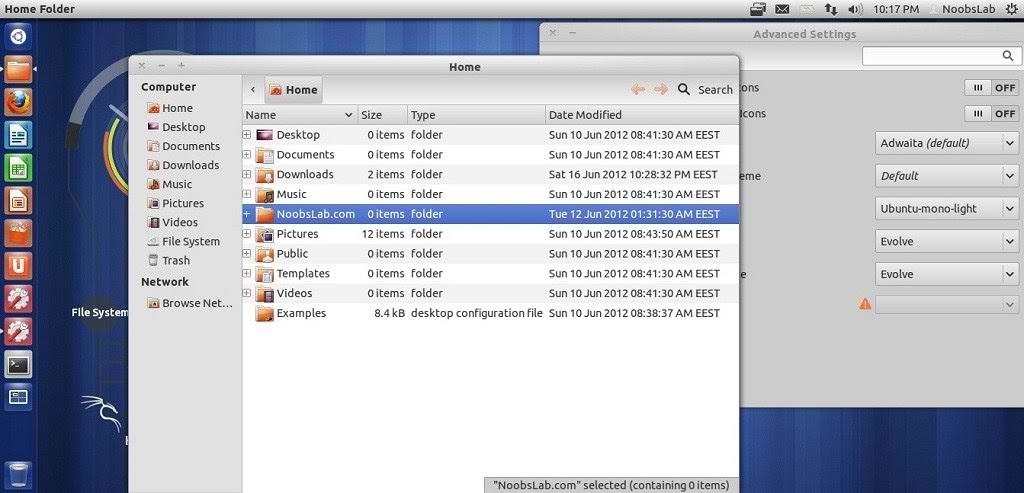Screen dimensions: 1024x493
Task: Sort files by the Size column header
Action: (x=383, y=115)
